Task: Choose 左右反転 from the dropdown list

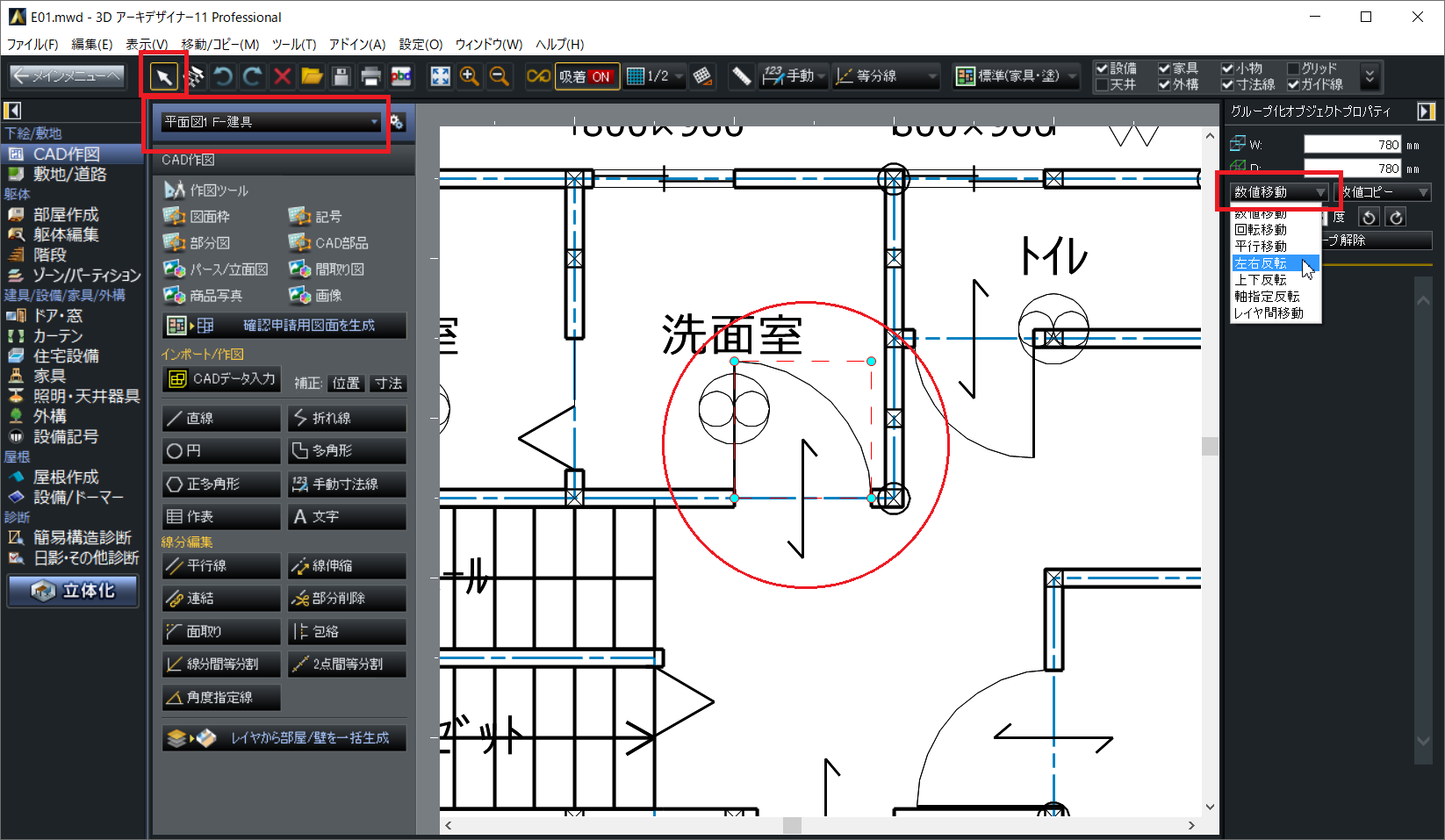Action: [x=1262, y=263]
